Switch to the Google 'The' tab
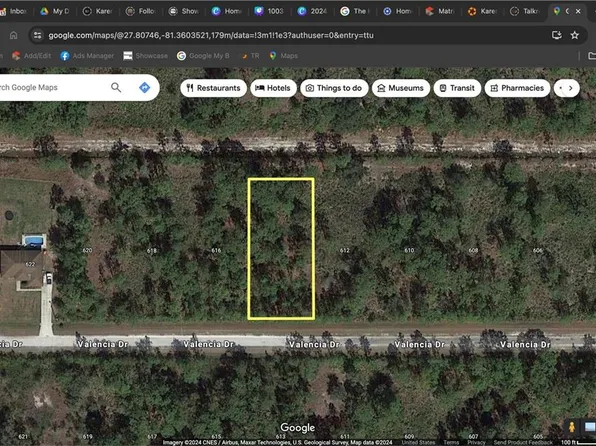The image size is (596, 446). [356, 11]
